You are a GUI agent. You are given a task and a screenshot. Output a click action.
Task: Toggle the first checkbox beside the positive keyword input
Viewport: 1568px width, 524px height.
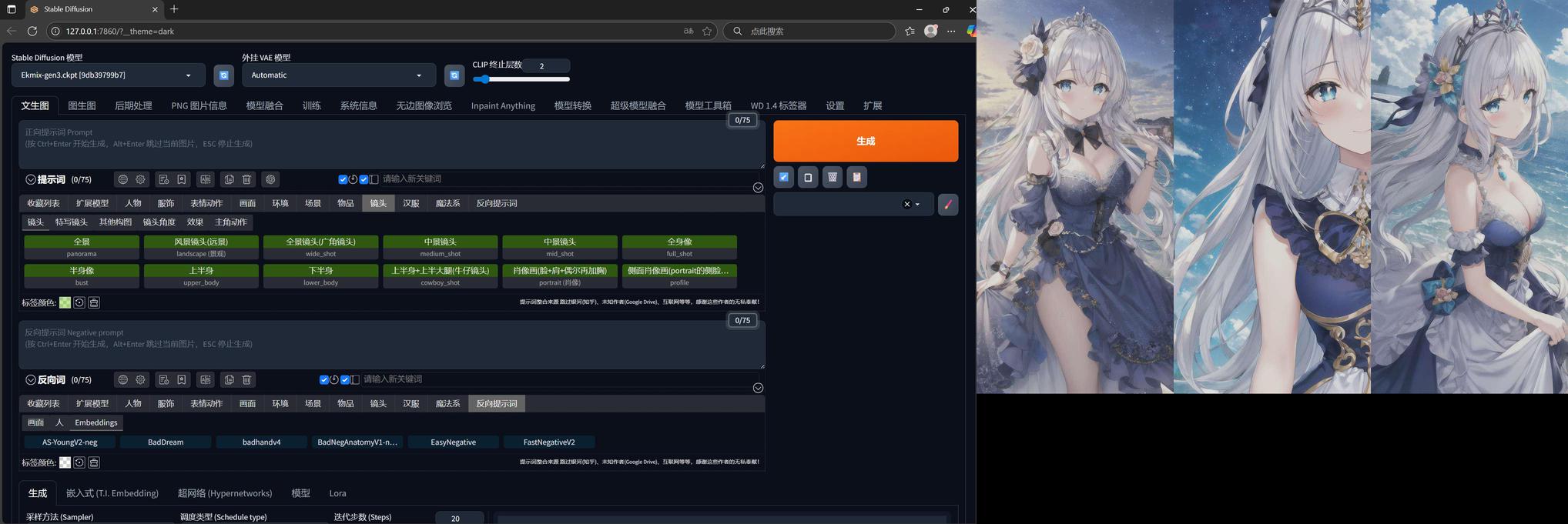[343, 179]
